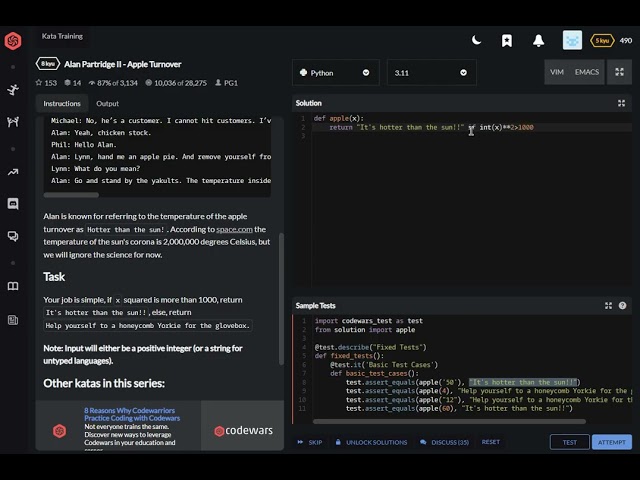Click 'from solution import apple' test line
This screenshot has height=480, width=640.
[x=364, y=330]
